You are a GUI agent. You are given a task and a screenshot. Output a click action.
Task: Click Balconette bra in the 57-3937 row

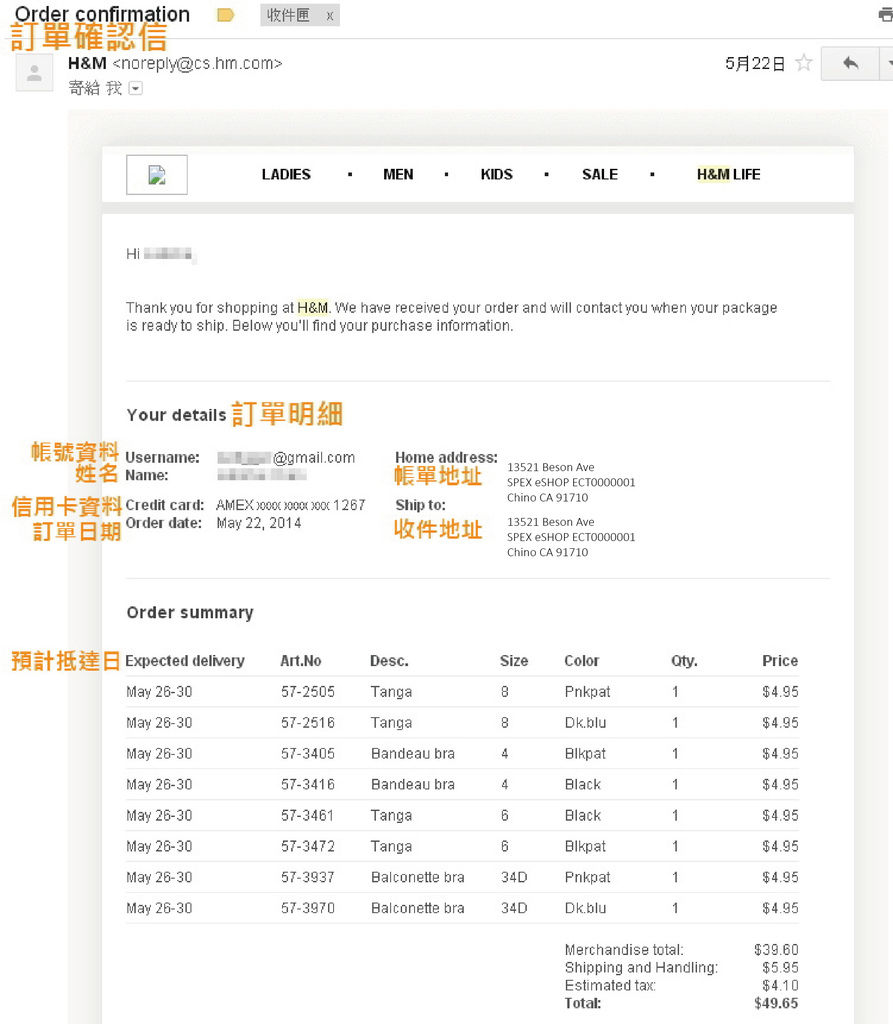[418, 877]
